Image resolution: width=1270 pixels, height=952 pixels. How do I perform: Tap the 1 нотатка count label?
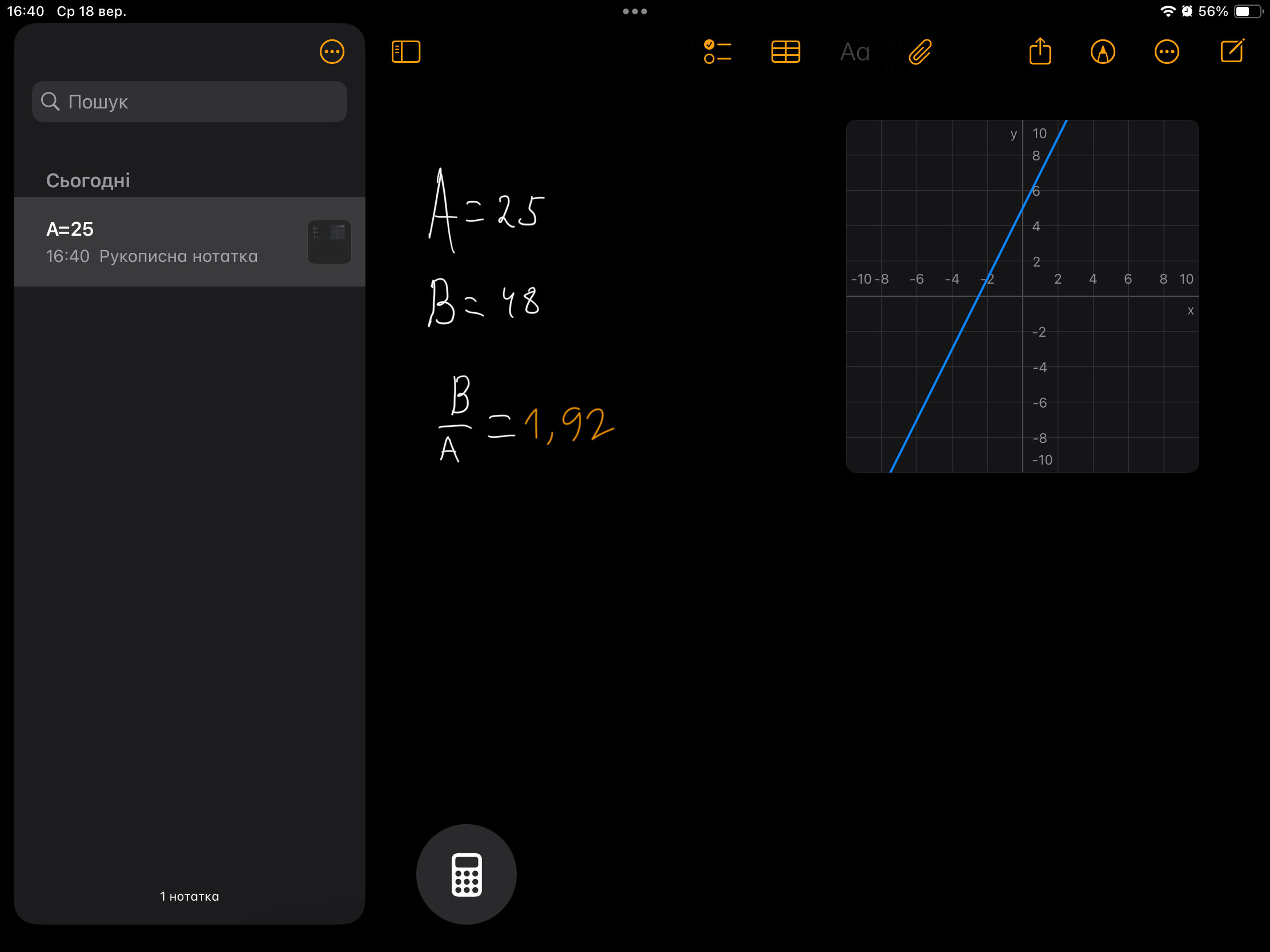pyautogui.click(x=190, y=895)
